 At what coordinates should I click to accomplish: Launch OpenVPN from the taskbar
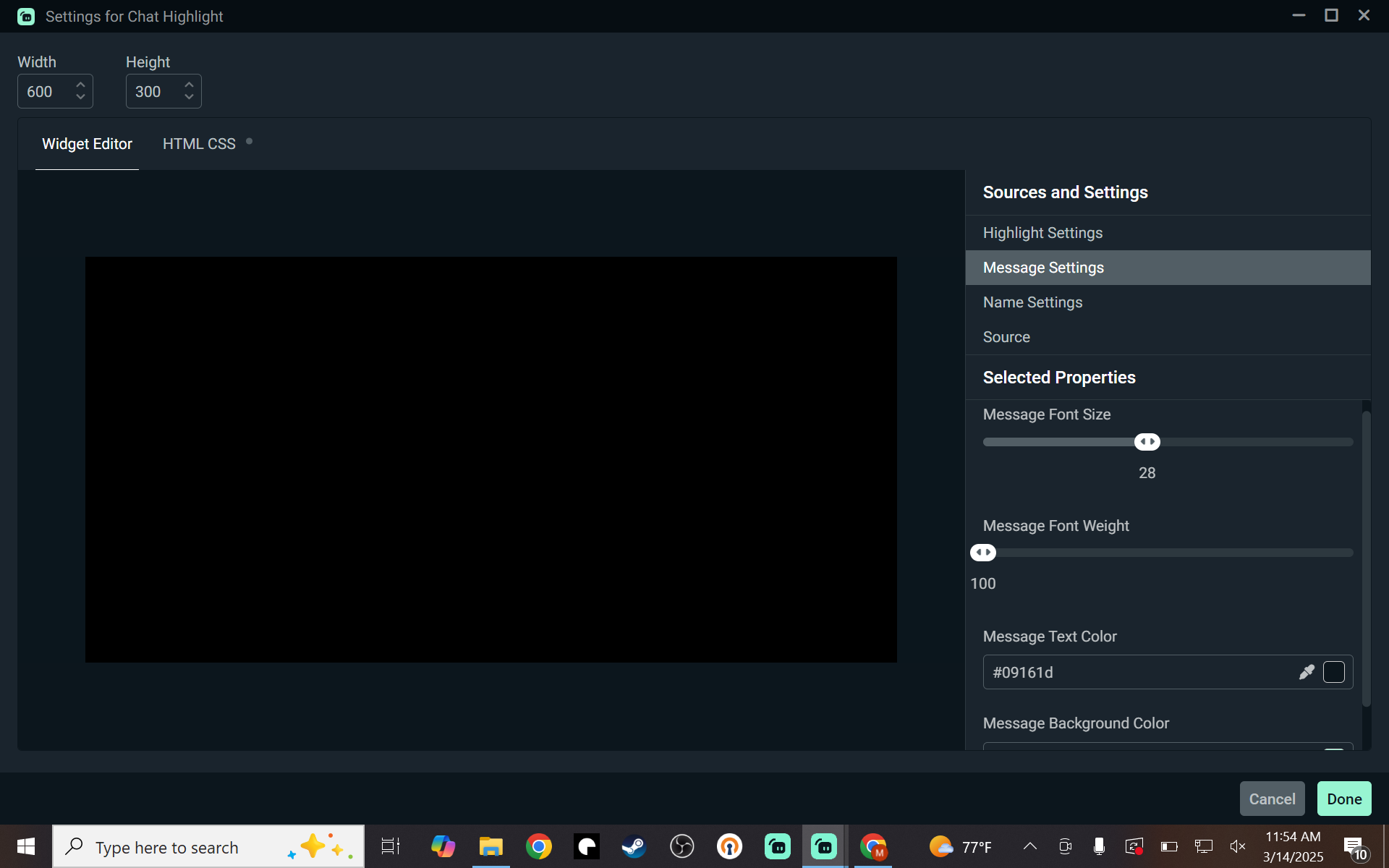pyautogui.click(x=729, y=846)
